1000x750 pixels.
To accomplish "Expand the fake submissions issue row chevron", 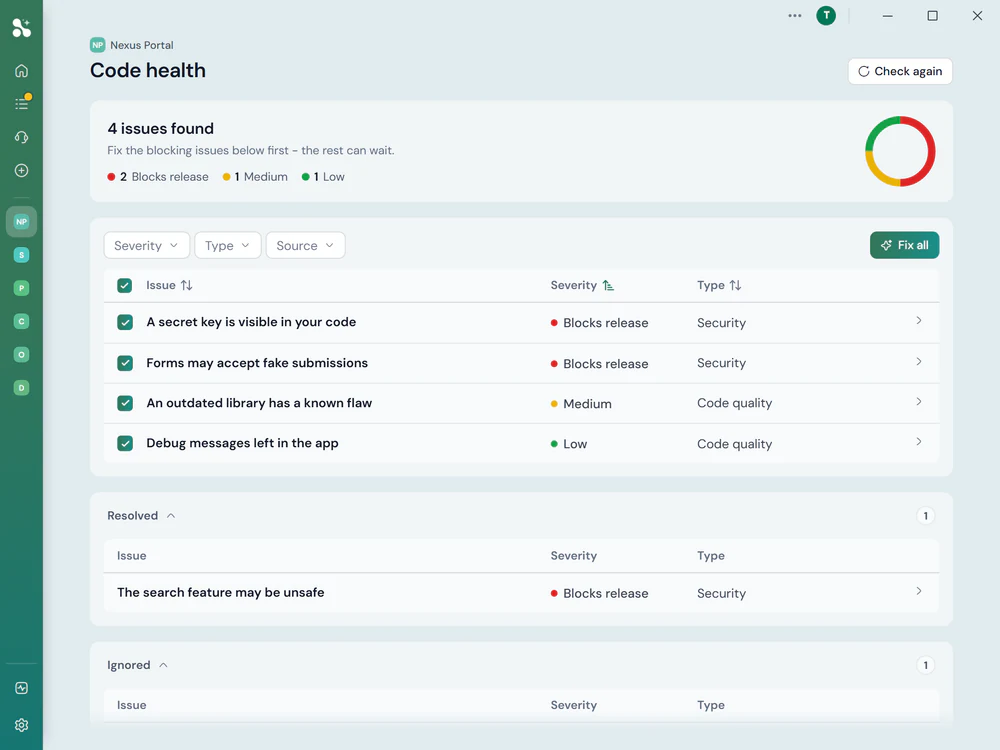I will 918,362.
